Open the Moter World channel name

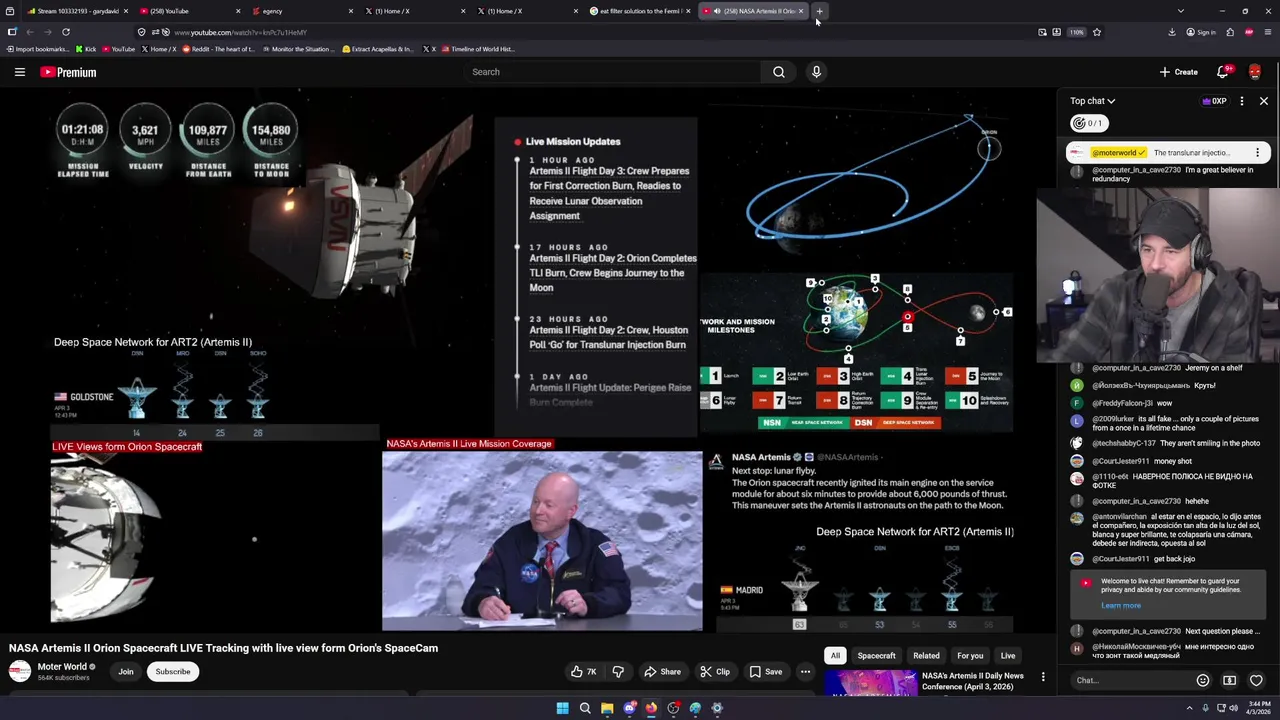(62, 667)
